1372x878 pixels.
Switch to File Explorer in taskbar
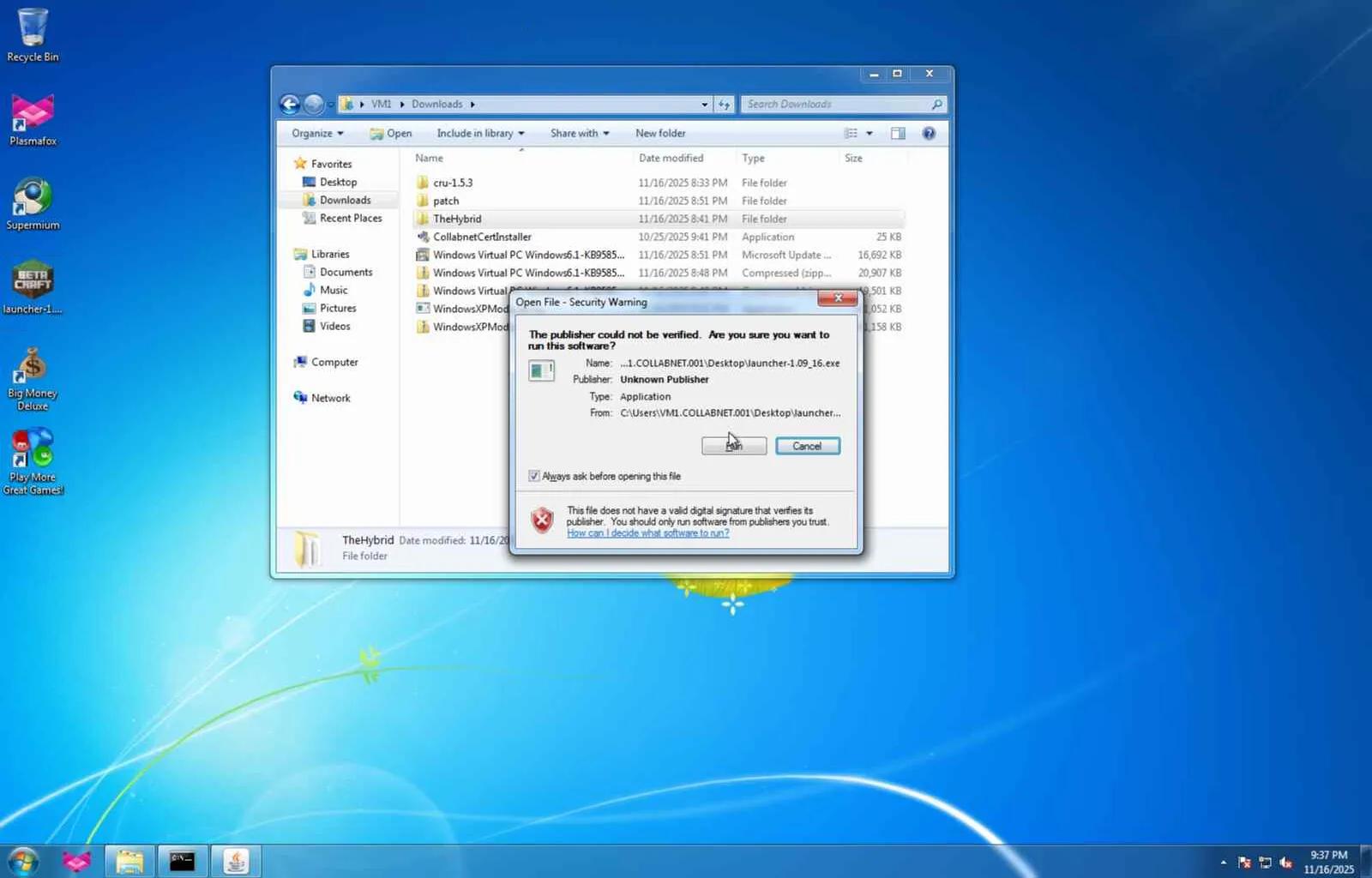(129, 861)
